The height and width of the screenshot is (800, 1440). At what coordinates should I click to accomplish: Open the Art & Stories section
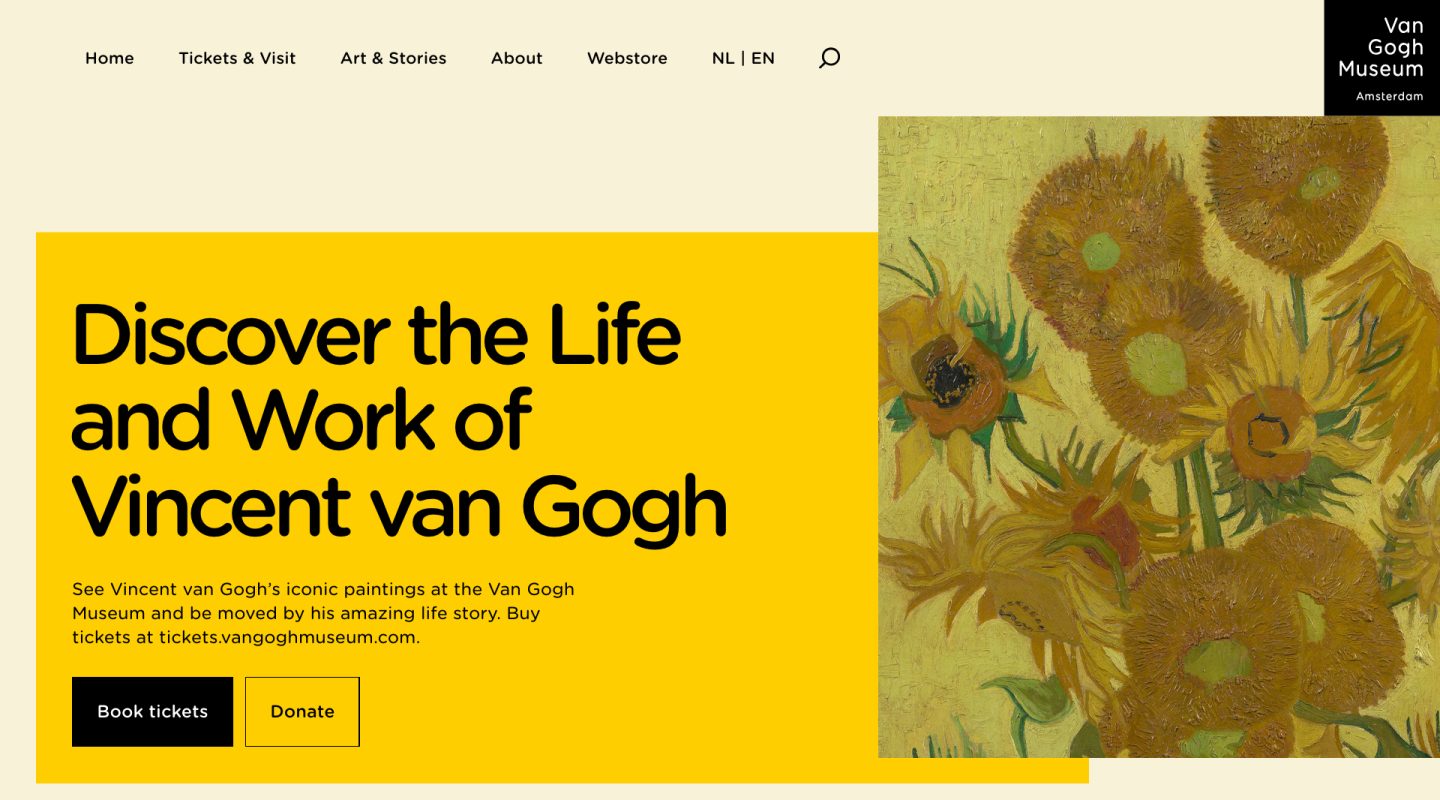(x=393, y=58)
